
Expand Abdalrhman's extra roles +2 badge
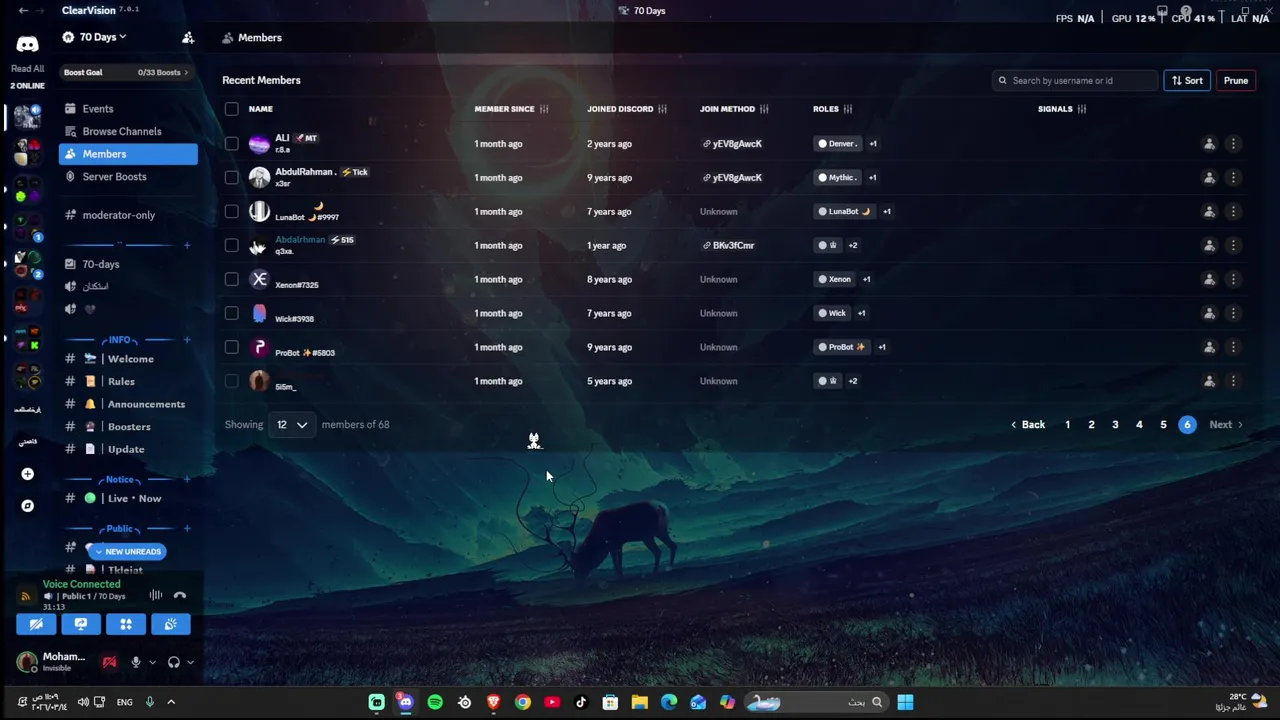click(x=853, y=246)
